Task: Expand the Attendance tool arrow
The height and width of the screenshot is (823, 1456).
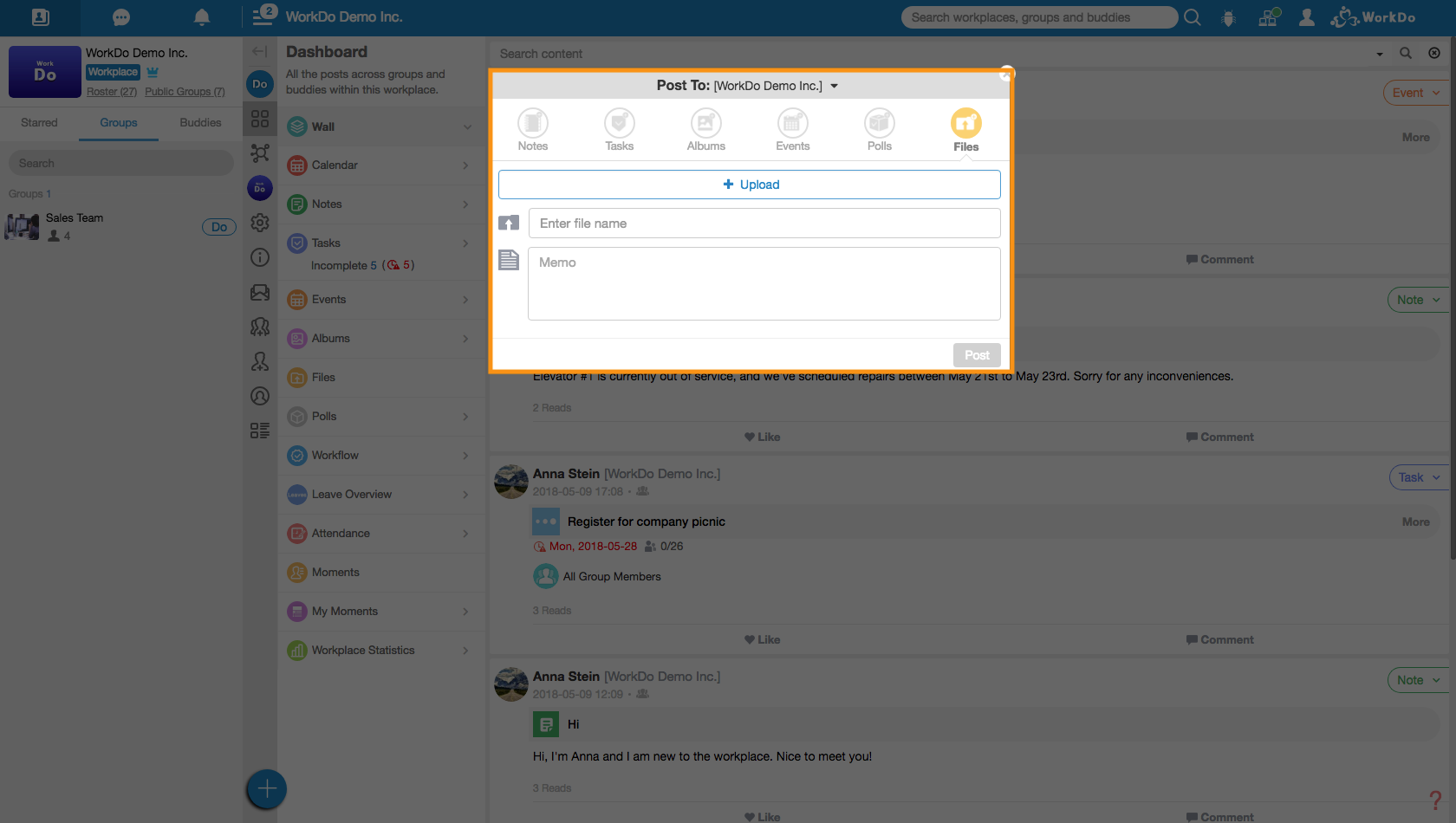Action: (x=465, y=534)
